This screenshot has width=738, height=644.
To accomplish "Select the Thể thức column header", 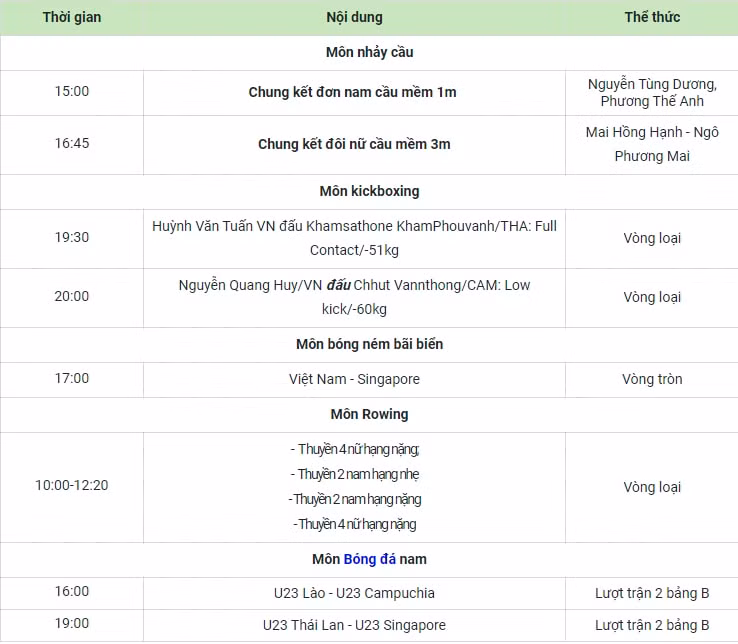I will (x=652, y=17).
